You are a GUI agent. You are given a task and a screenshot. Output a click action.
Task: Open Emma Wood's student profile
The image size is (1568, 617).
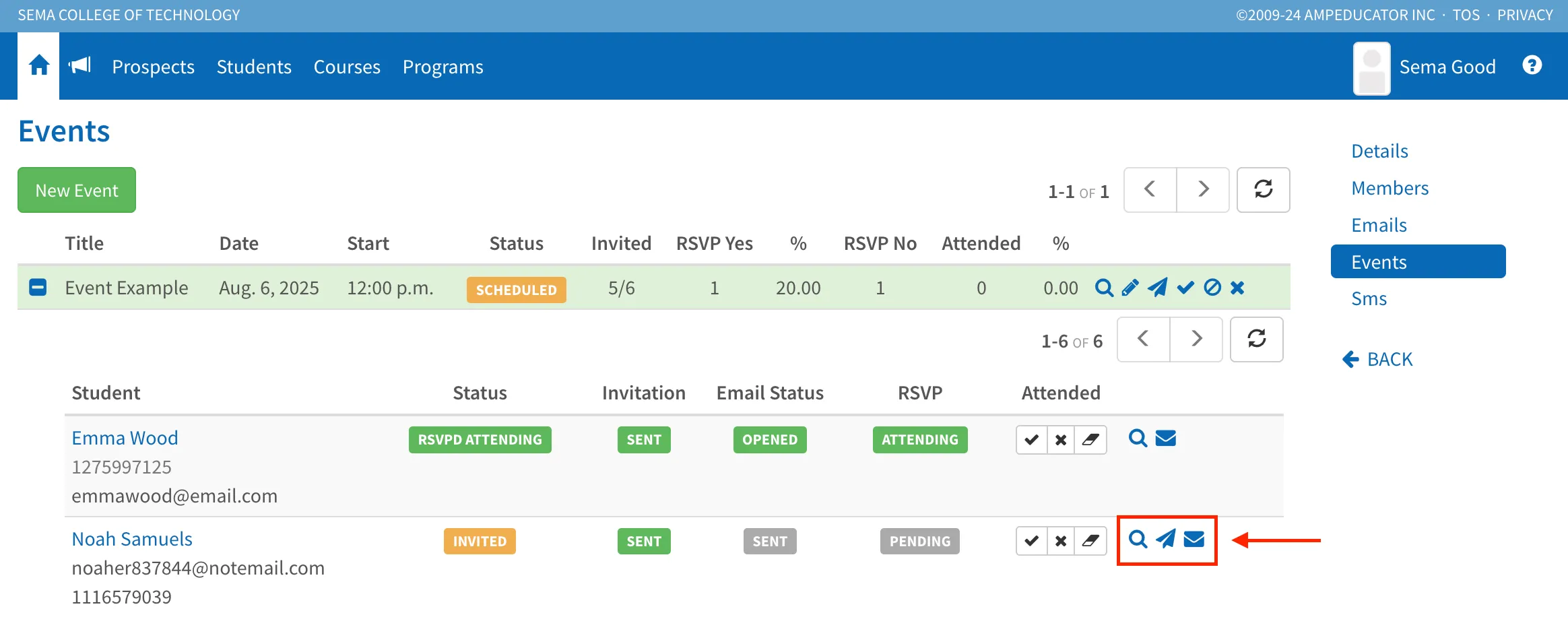point(125,438)
